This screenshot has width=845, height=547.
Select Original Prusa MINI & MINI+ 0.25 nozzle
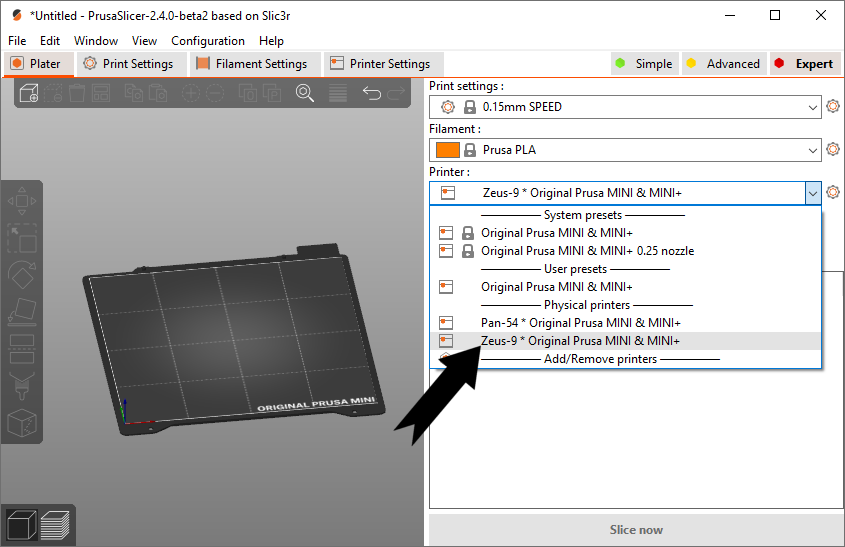click(625, 251)
